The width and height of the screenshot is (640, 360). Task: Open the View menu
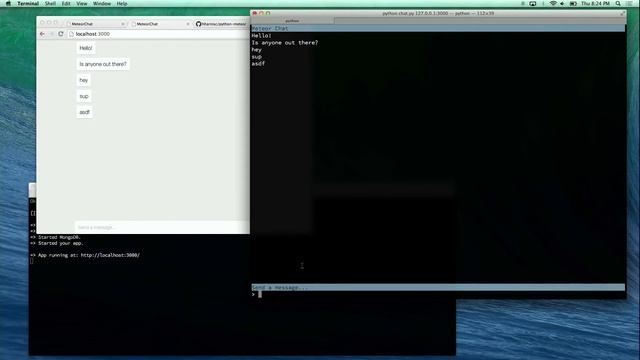(82, 3)
